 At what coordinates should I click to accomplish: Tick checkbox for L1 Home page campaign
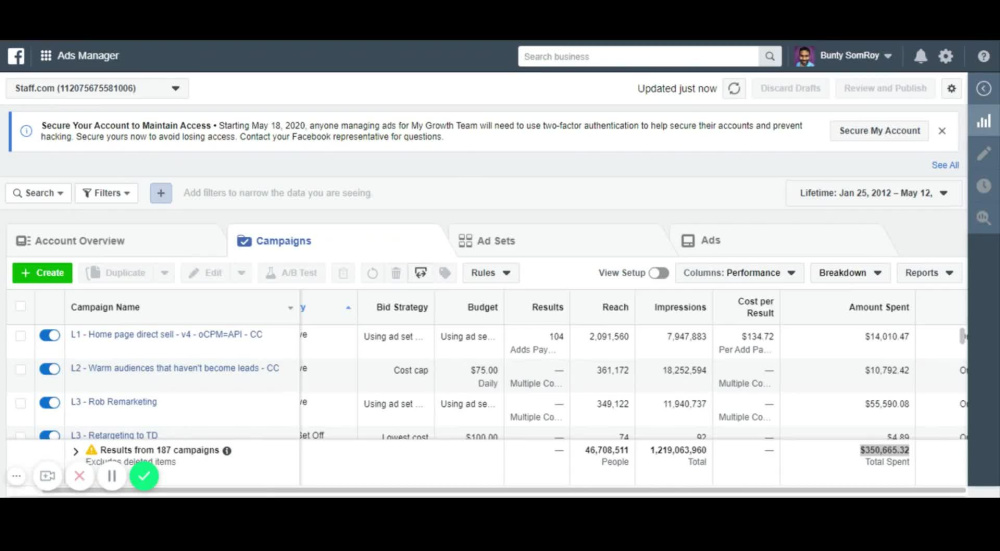(20, 335)
